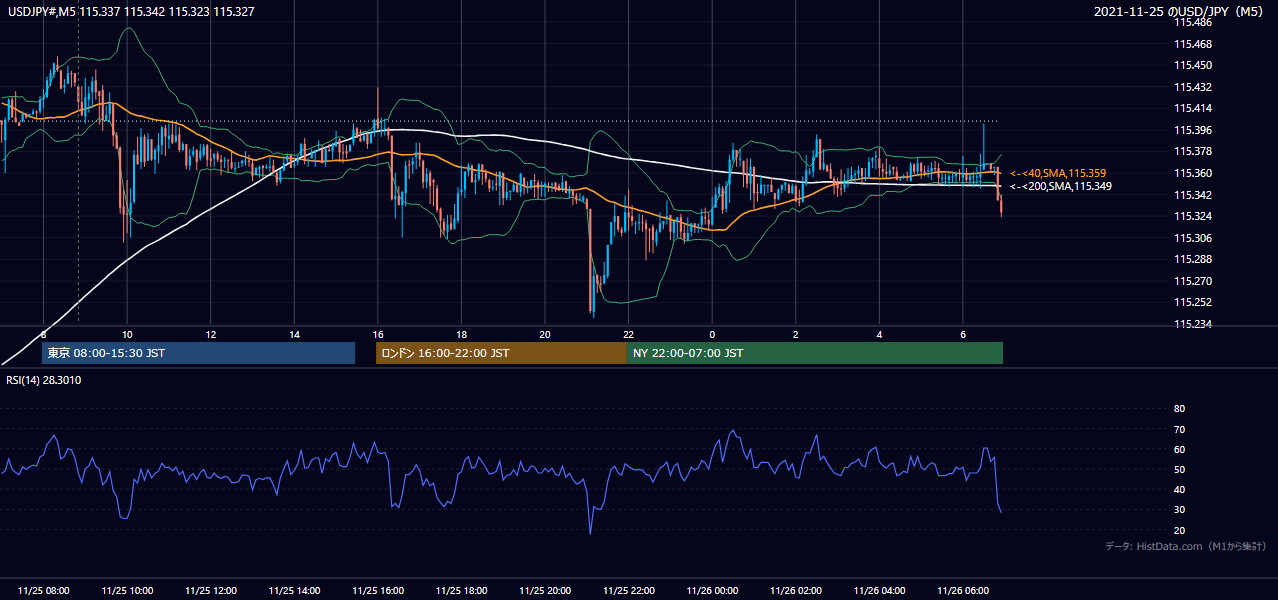Click hour label 18 under the price chart
1278x600 pixels.
pos(461,334)
